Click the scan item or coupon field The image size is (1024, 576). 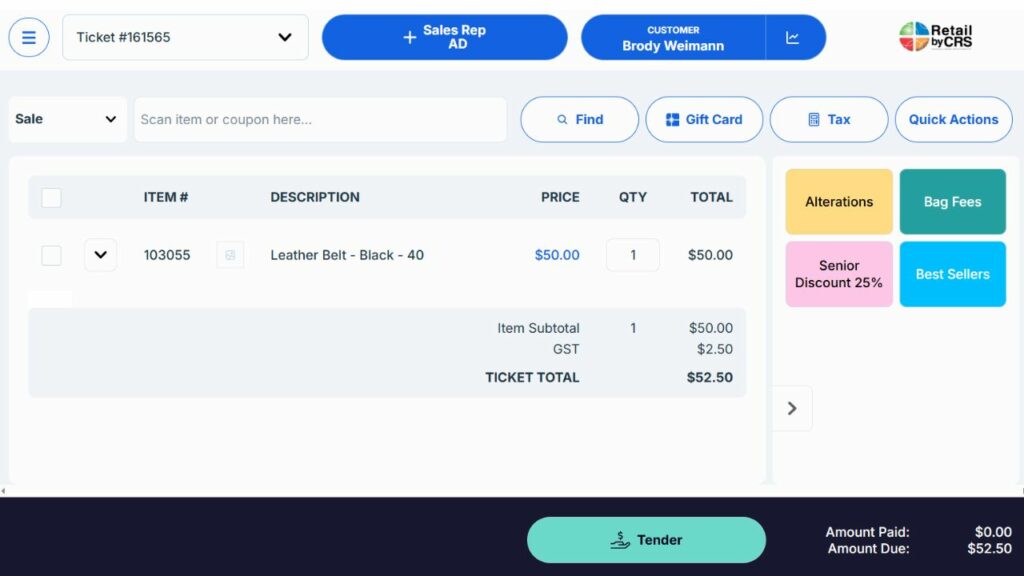click(x=320, y=119)
